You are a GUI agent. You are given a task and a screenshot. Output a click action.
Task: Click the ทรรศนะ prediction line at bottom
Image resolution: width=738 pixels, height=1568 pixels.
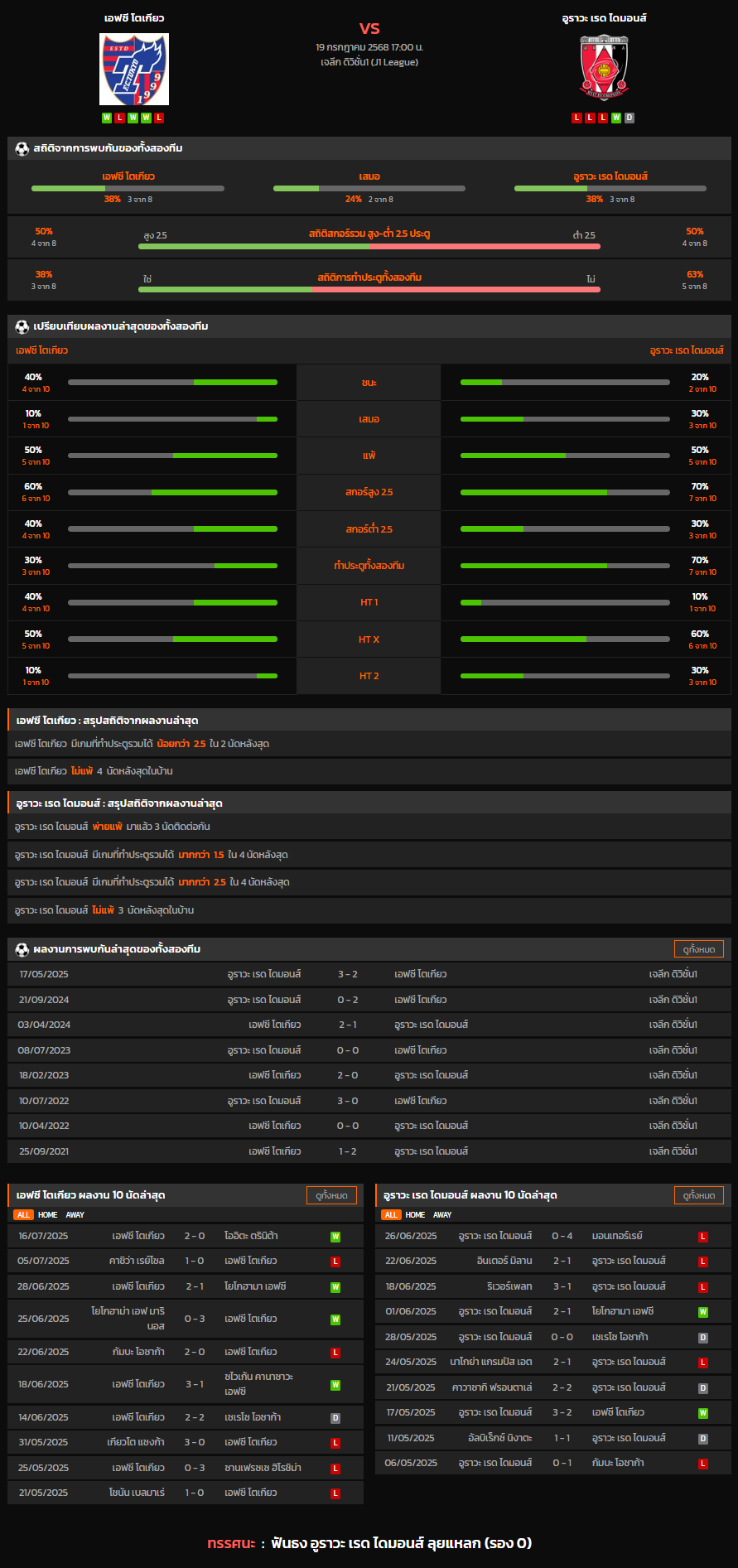coord(369,1543)
